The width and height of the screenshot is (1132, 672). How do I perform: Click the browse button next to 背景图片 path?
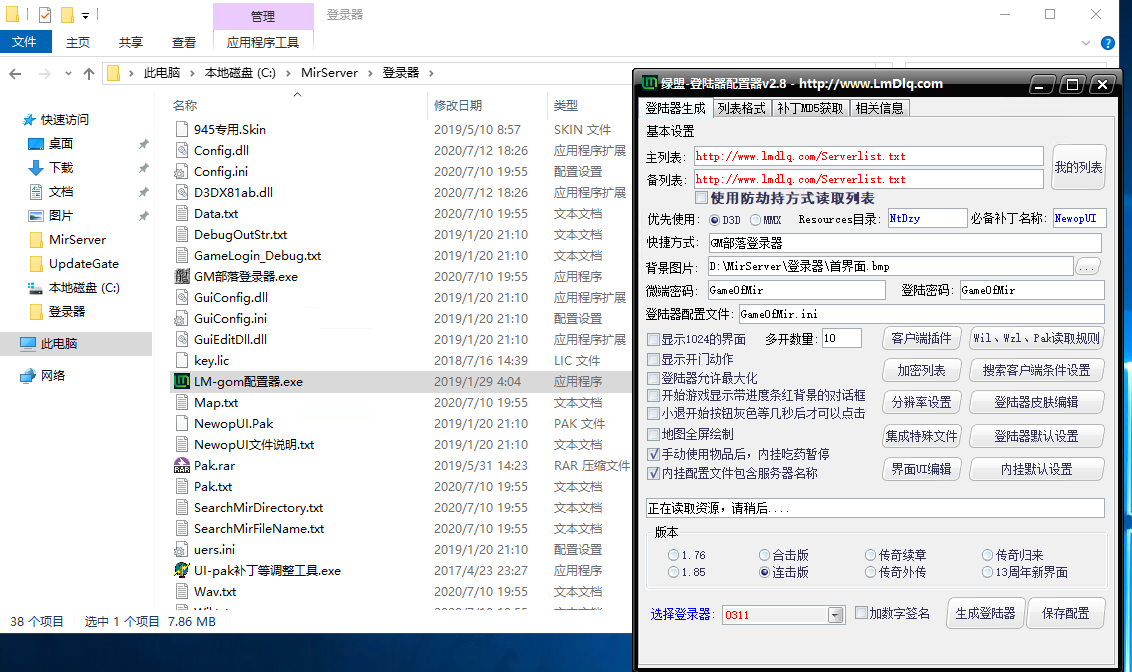[1087, 267]
